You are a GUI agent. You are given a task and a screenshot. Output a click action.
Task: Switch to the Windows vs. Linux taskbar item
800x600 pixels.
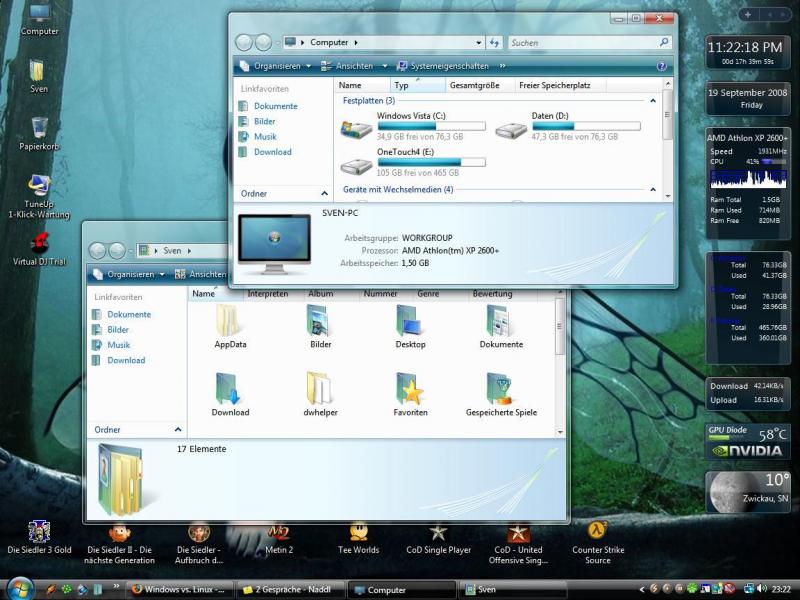tap(182, 590)
